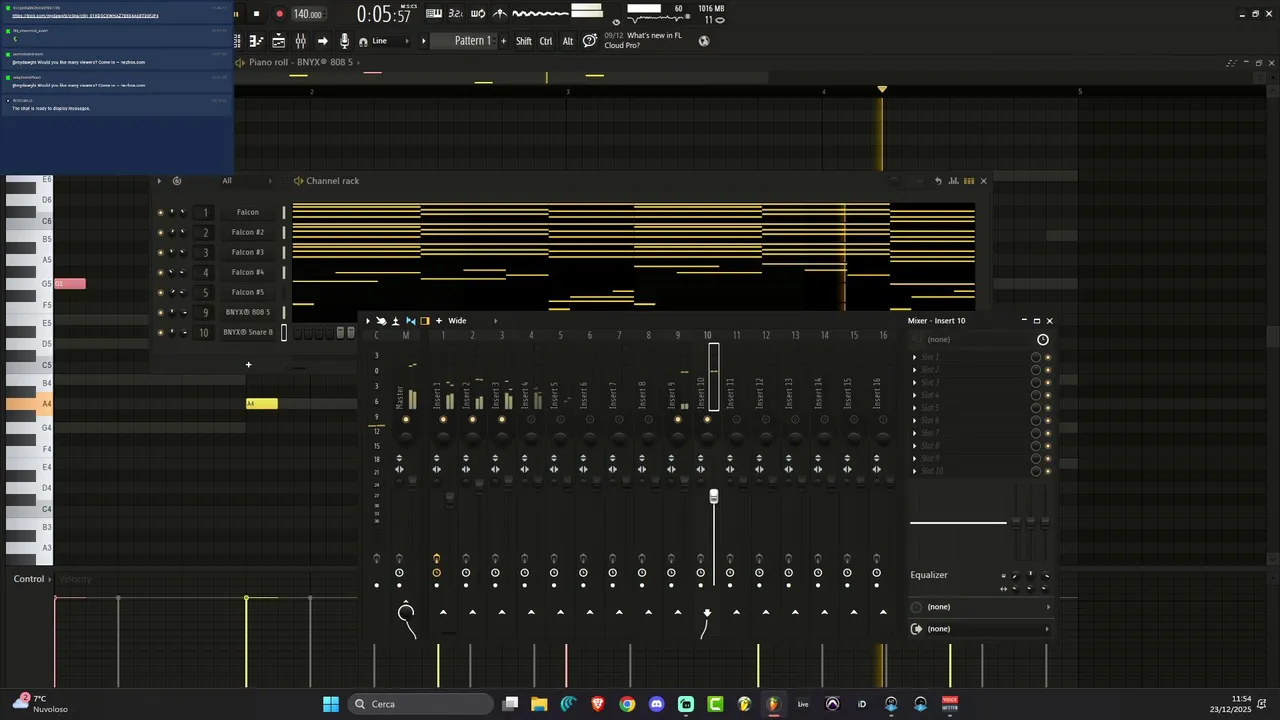Click the Ctrl modifier button
The height and width of the screenshot is (720, 1280).
point(546,41)
